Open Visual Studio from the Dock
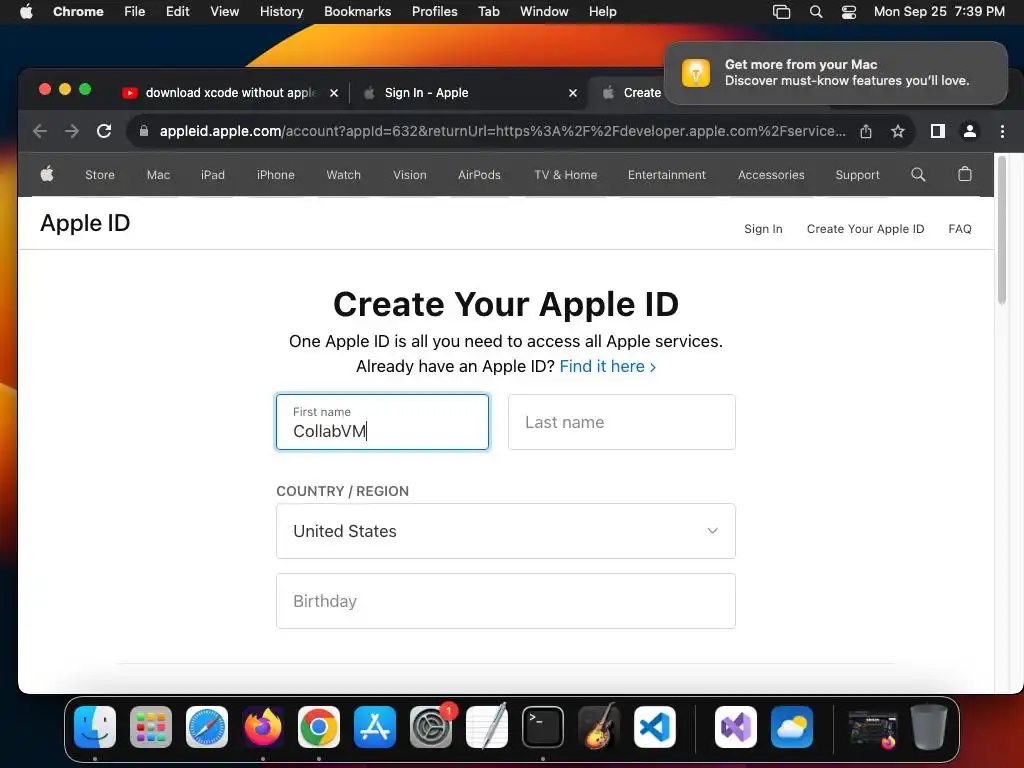 [736, 727]
